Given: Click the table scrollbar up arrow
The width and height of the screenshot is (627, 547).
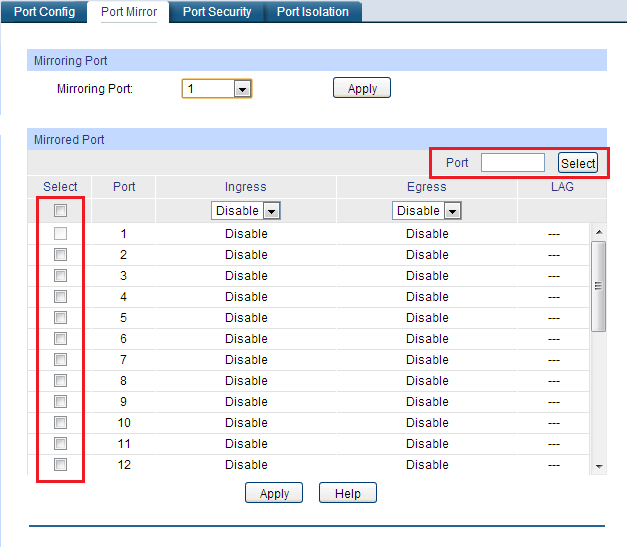Looking at the screenshot, I should click(x=599, y=232).
